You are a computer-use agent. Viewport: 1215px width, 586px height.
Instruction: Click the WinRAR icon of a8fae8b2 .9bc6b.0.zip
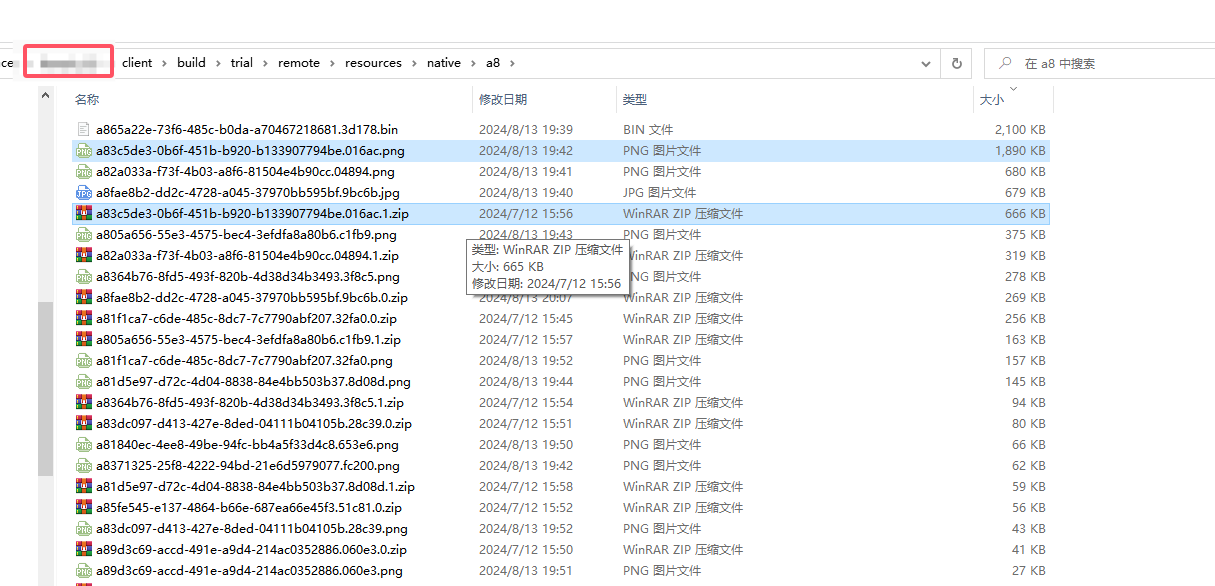point(84,297)
